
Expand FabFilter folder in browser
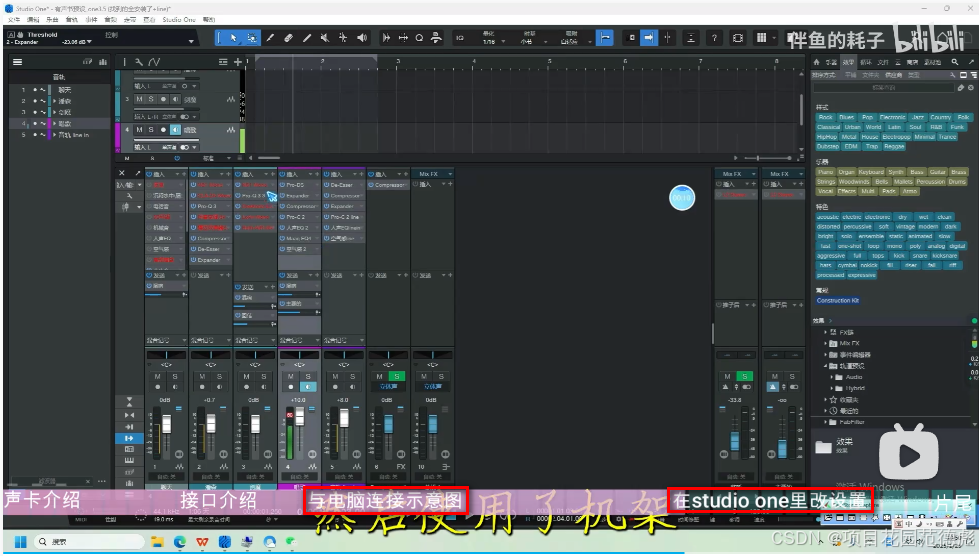tap(825, 422)
